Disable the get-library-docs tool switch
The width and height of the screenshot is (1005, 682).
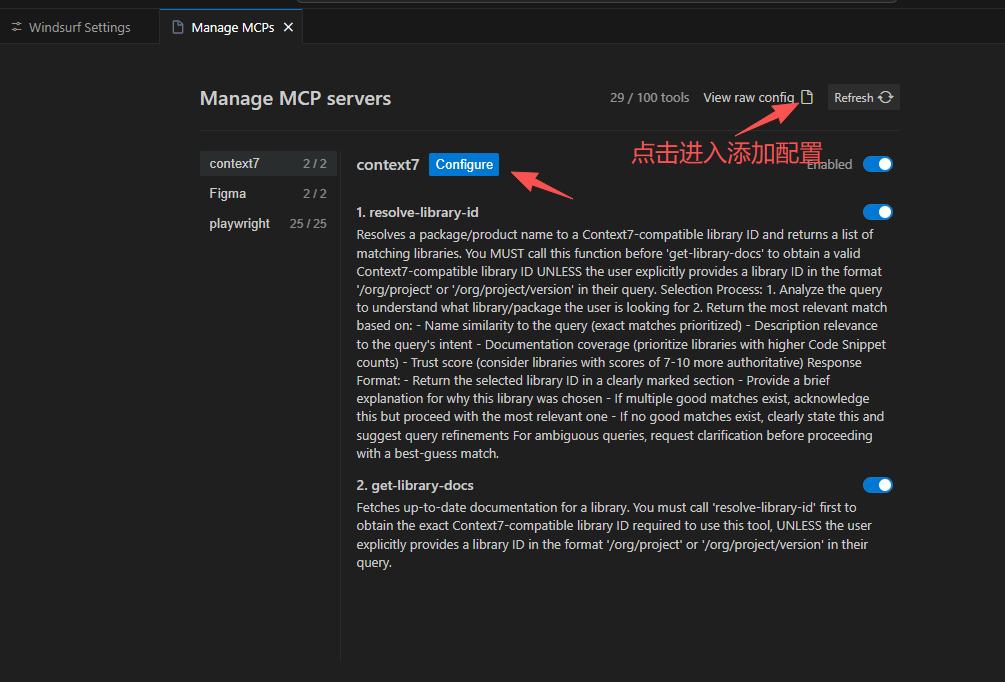(877, 485)
